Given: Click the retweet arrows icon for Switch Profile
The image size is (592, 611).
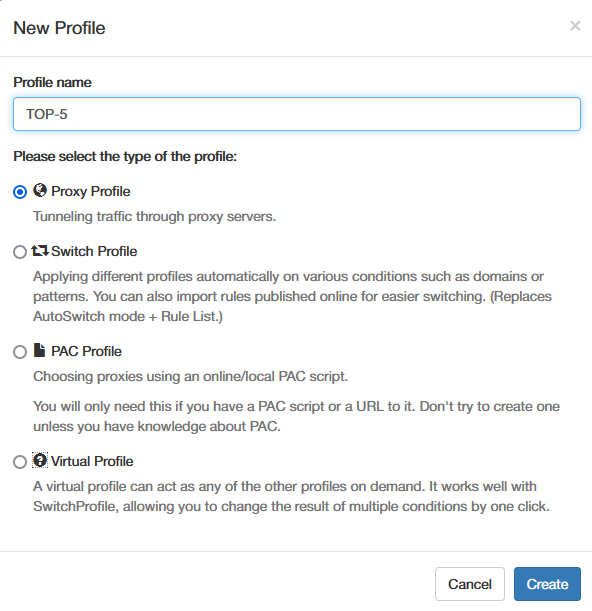Looking at the screenshot, I should coord(40,251).
